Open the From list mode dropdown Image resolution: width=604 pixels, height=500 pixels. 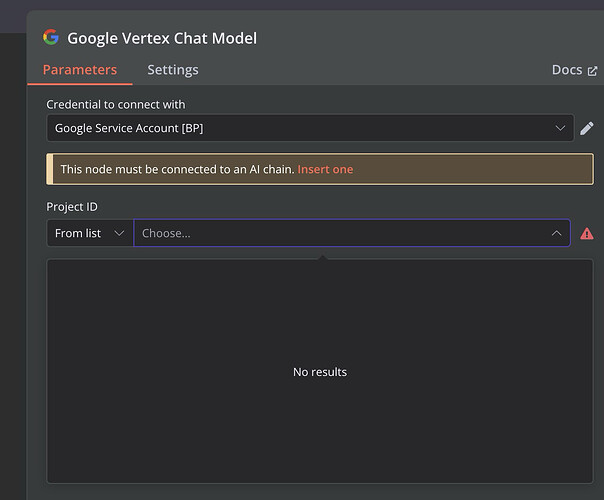pos(90,233)
